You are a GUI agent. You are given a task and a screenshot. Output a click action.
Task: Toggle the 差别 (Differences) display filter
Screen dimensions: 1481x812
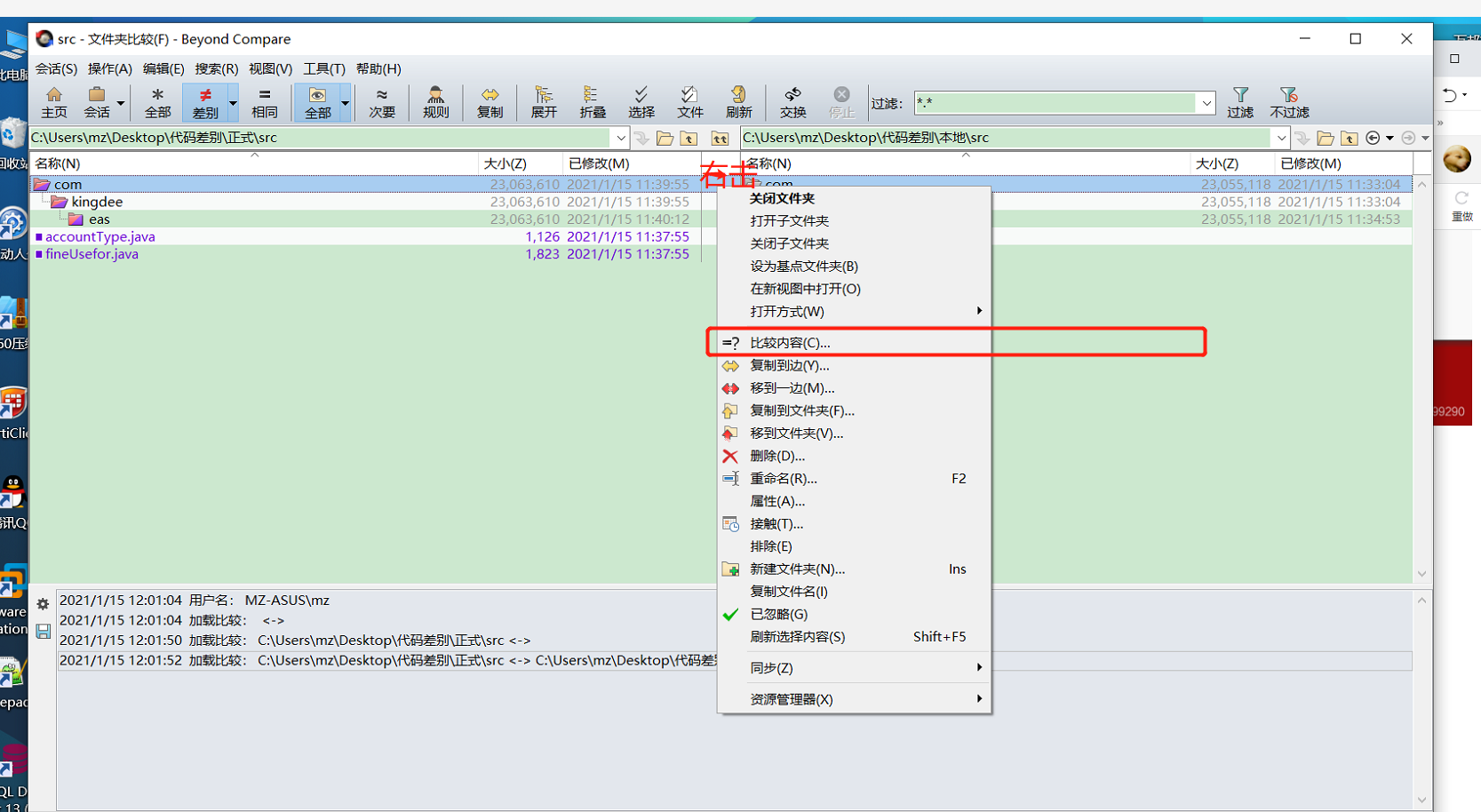coord(207,100)
